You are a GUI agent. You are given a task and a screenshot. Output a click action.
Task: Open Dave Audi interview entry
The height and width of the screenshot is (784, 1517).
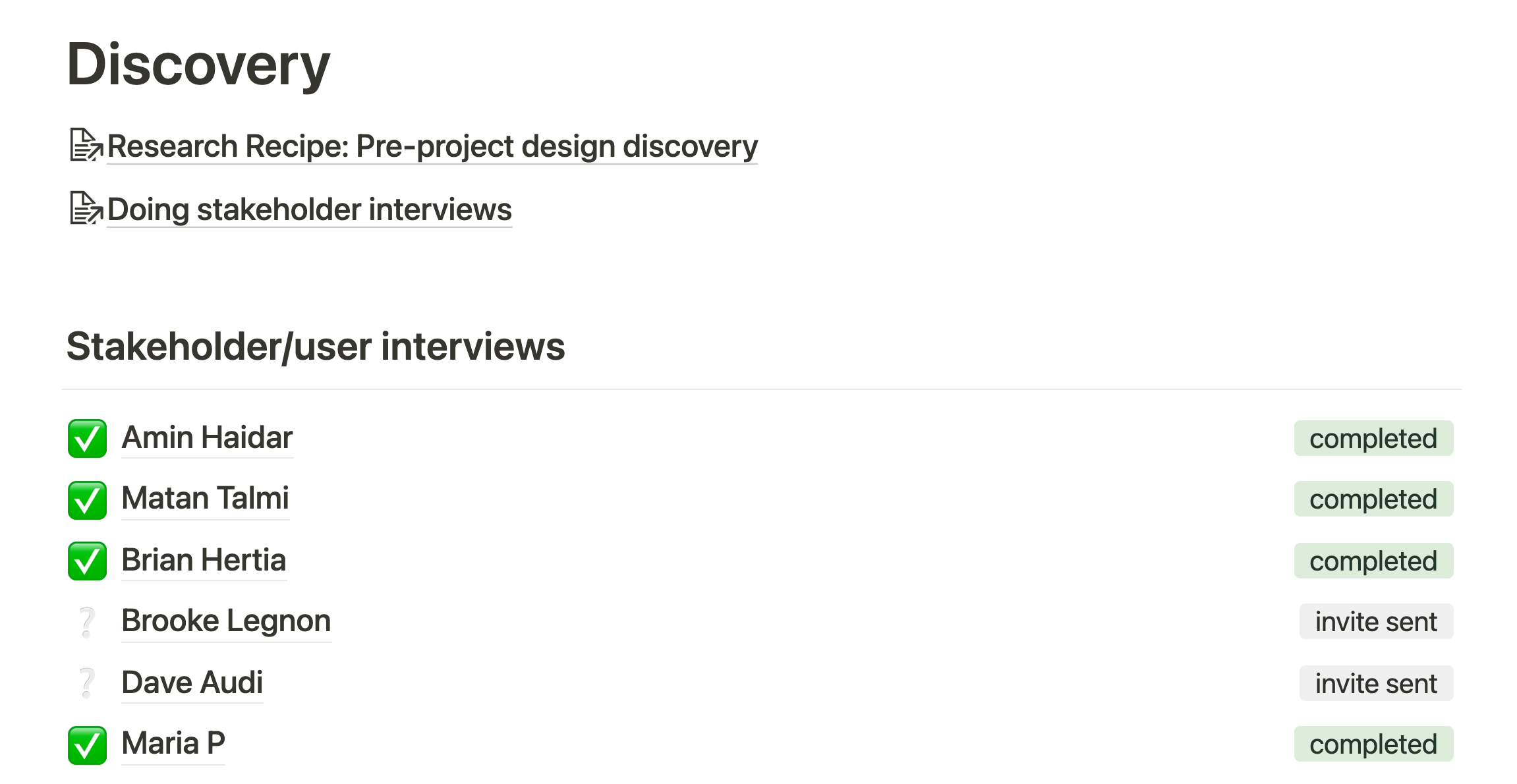192,683
